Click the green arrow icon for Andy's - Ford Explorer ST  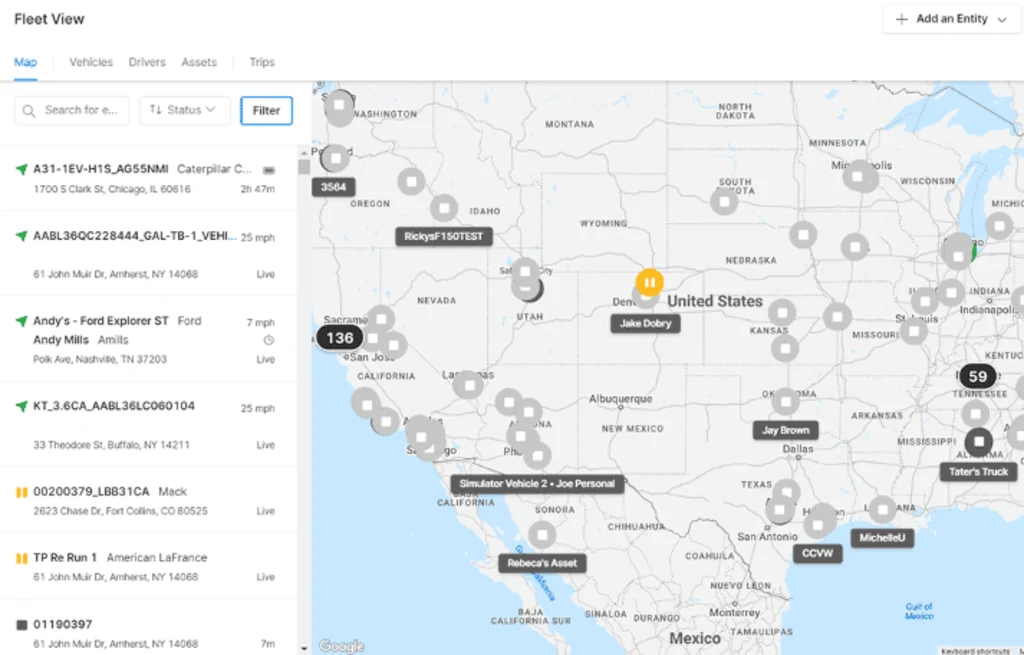point(22,321)
